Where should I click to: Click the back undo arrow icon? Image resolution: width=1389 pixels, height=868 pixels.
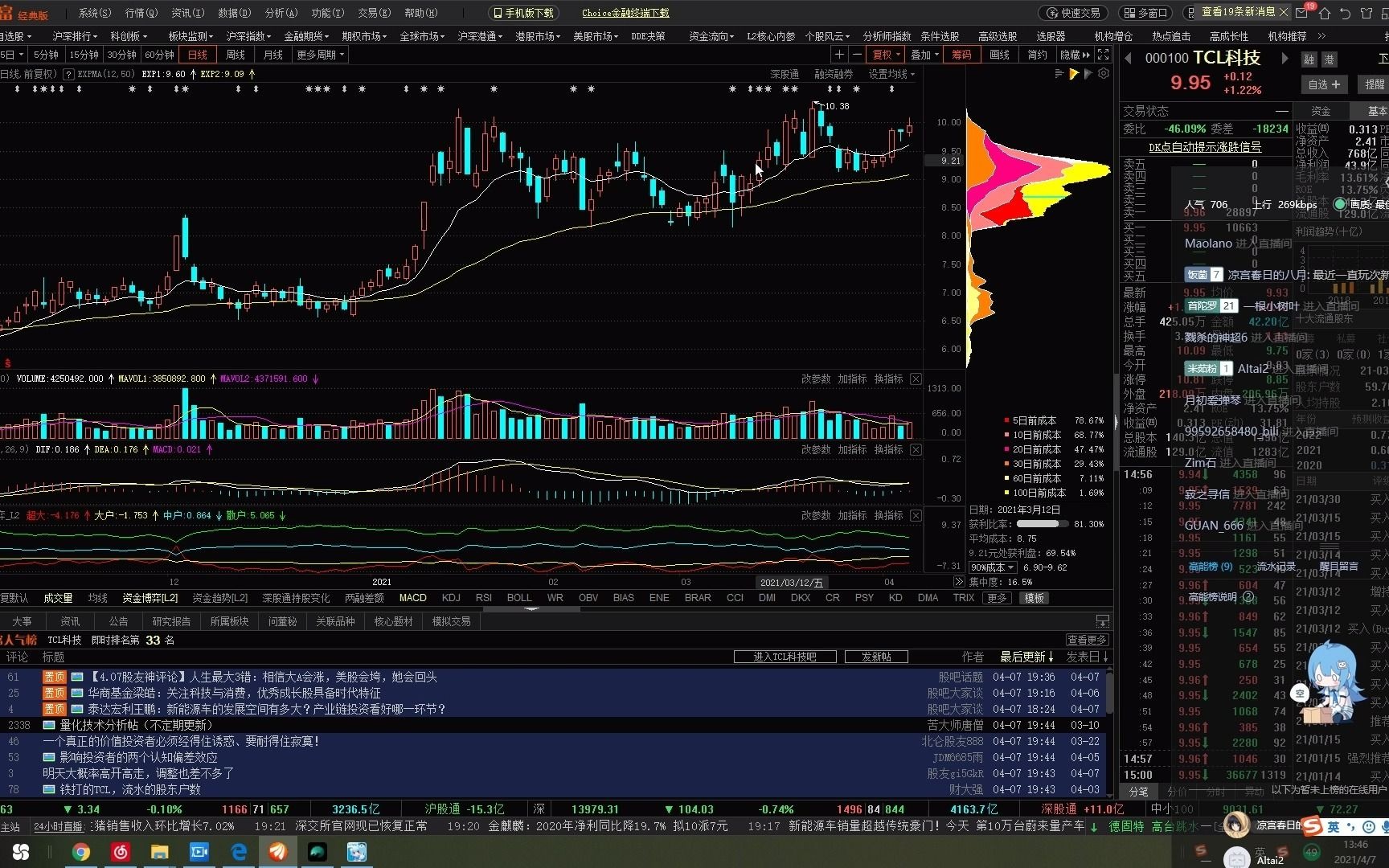click(x=1346, y=13)
